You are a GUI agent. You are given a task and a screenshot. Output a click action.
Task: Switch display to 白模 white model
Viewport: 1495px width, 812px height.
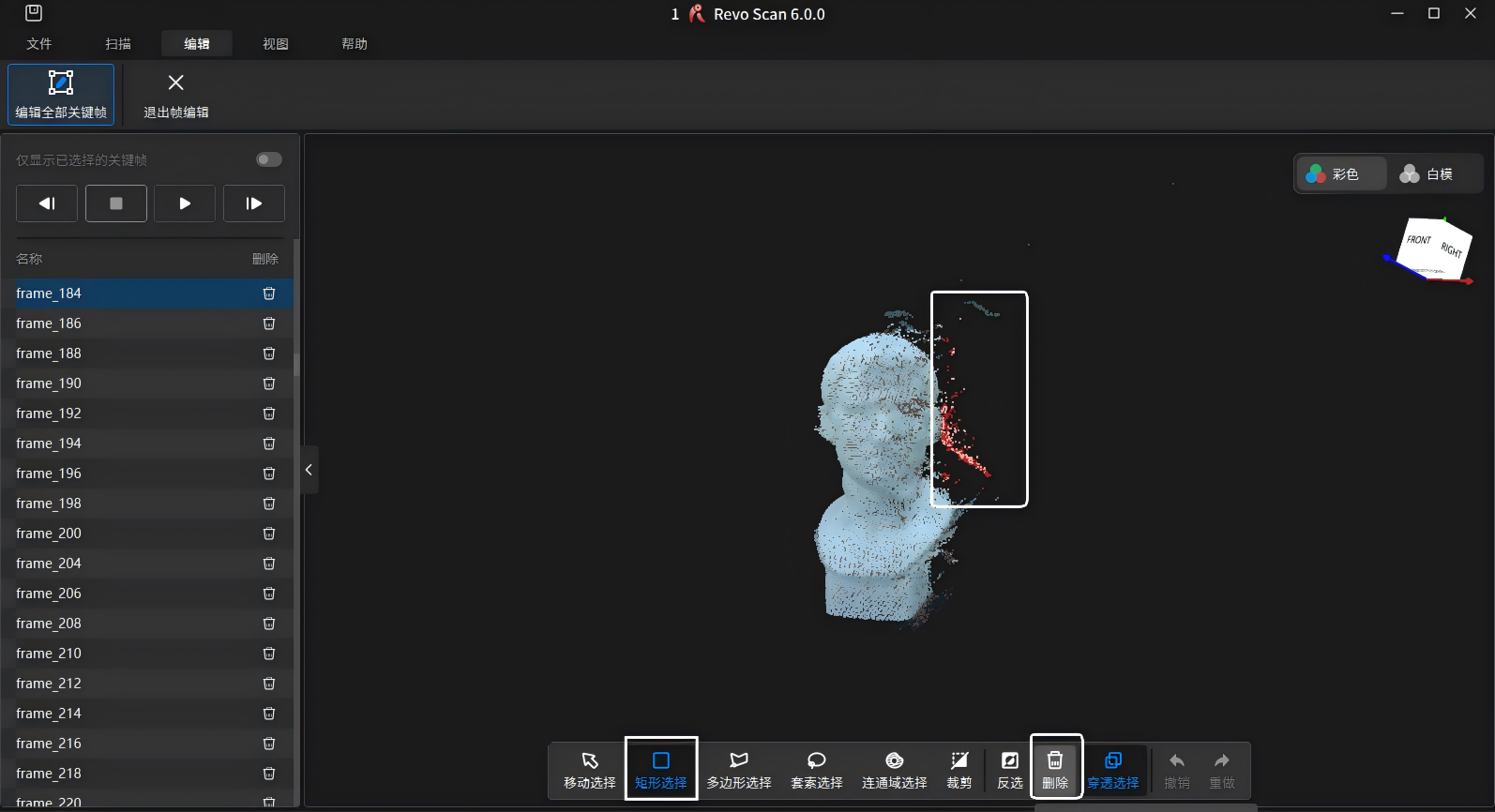pyautogui.click(x=1427, y=173)
